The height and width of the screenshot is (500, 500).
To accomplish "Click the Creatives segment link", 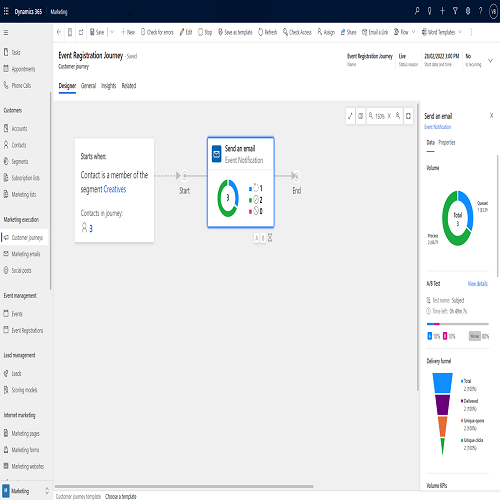I will point(115,189).
